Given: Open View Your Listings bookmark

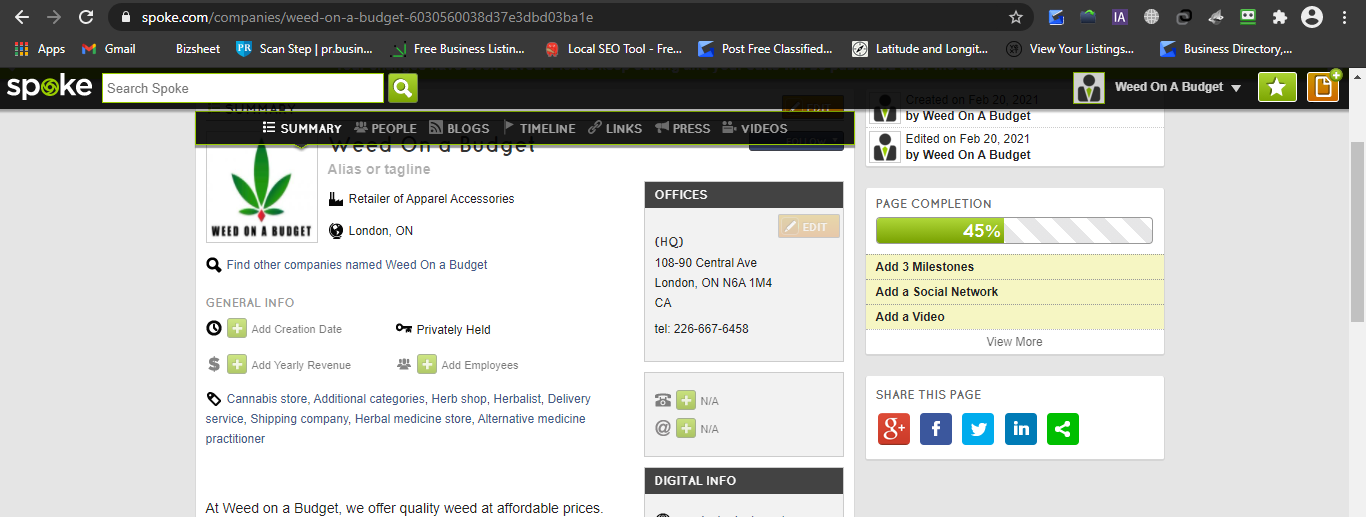Looking at the screenshot, I should click(x=1070, y=48).
